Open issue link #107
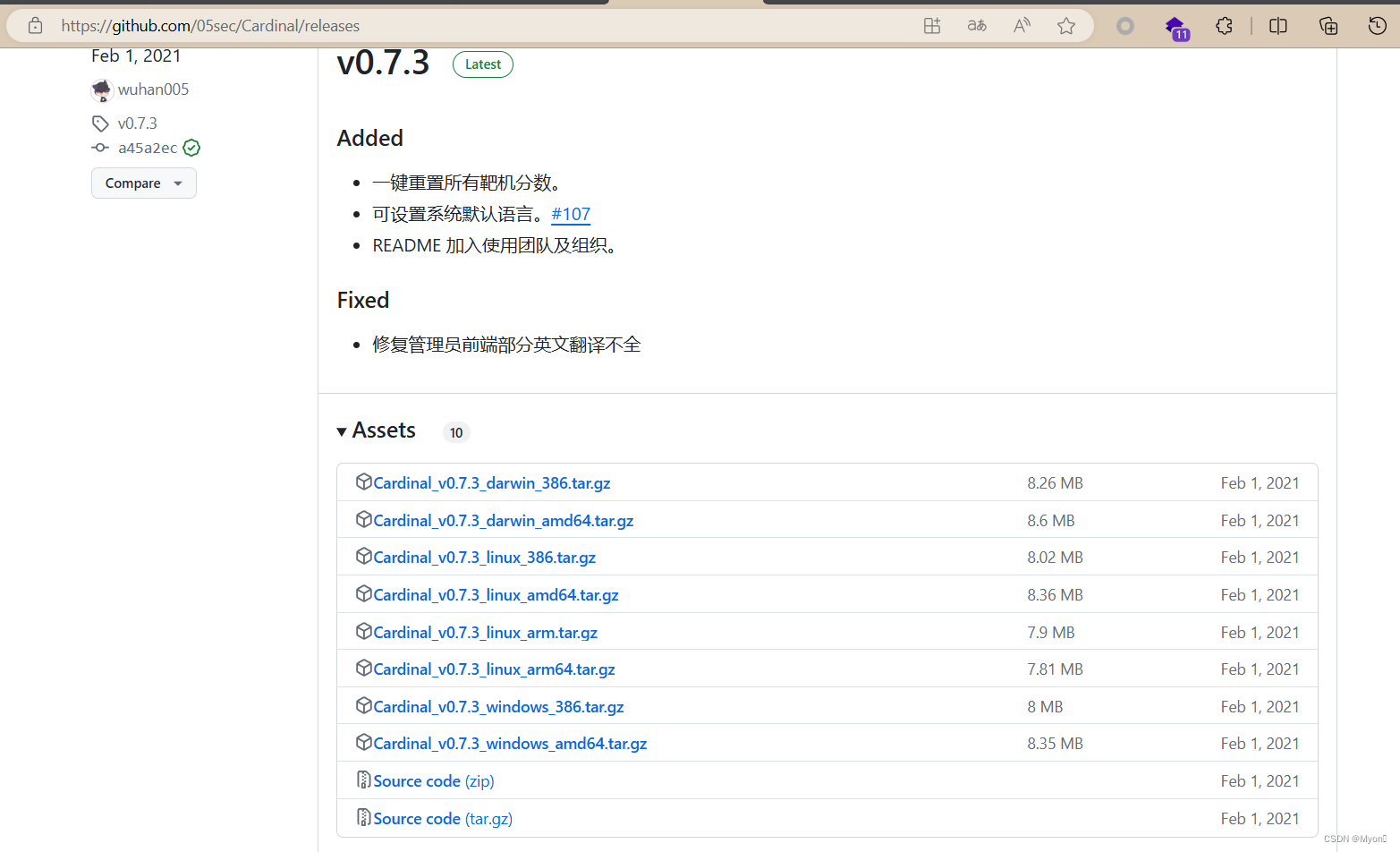 point(571,214)
